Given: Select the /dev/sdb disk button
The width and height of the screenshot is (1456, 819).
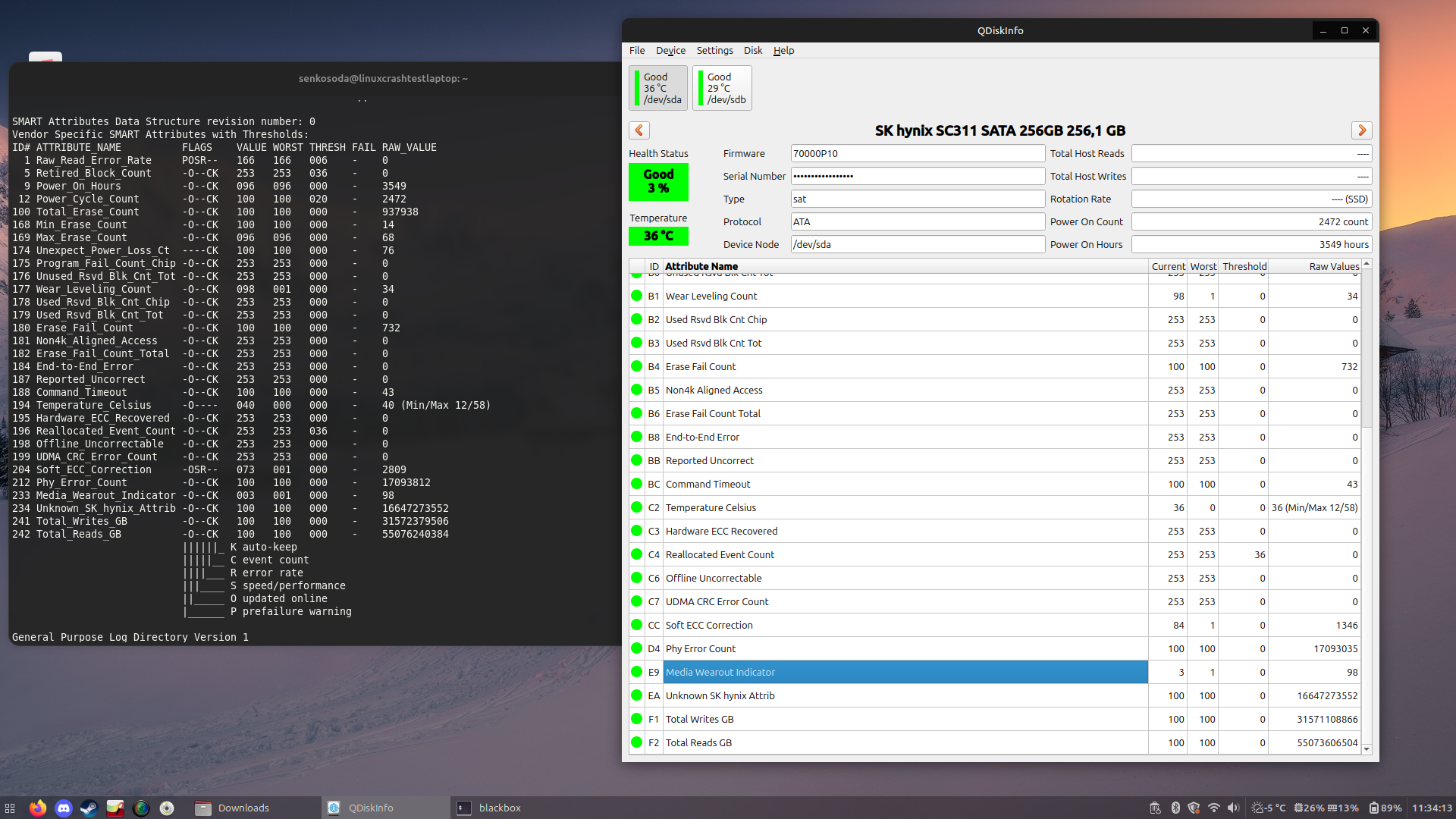Looking at the screenshot, I should (x=722, y=88).
